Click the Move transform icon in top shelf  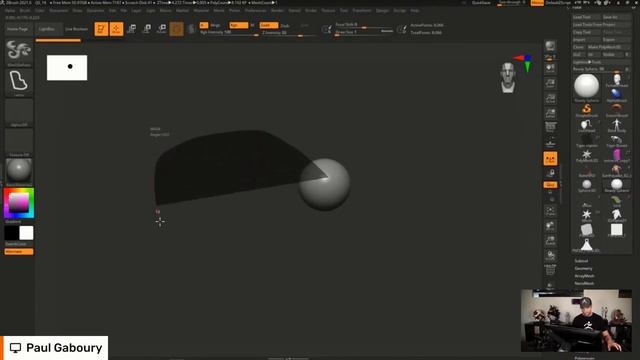[x=131, y=29]
